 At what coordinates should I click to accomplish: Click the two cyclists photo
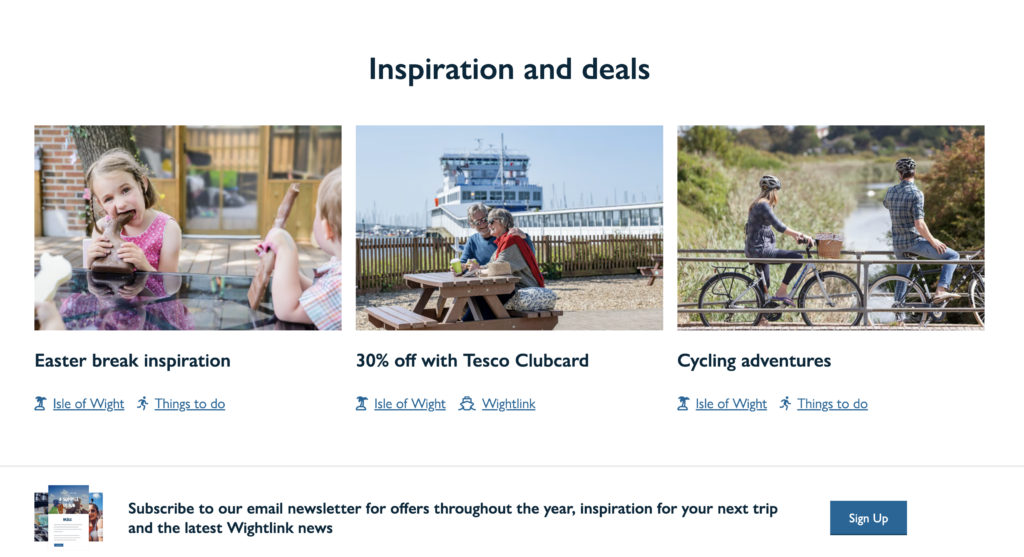point(830,228)
